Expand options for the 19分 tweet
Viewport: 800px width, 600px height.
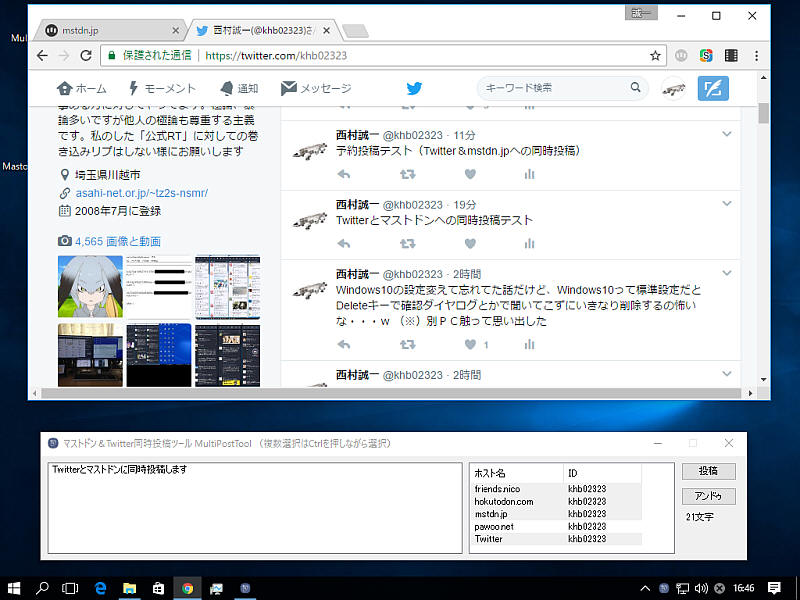pyautogui.click(x=727, y=204)
